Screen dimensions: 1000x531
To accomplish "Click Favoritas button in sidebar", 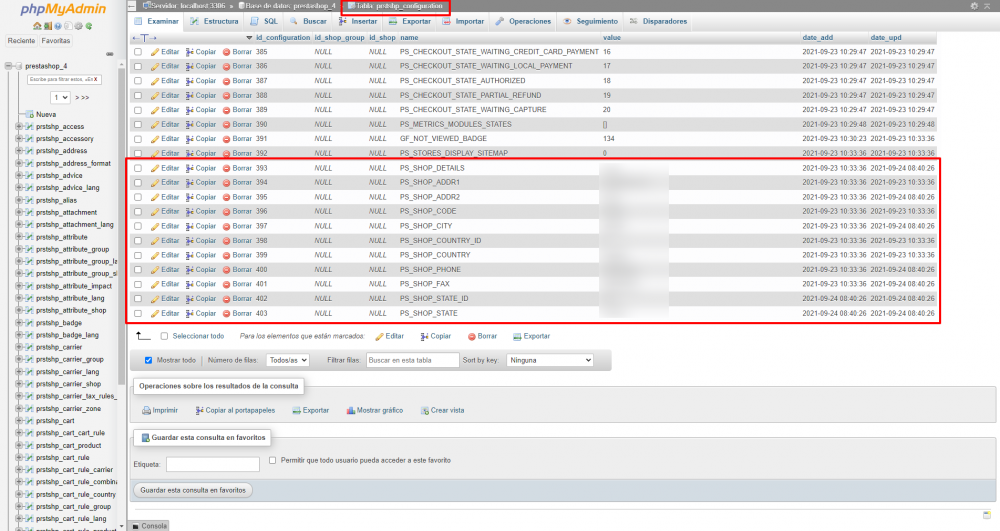I will point(55,41).
